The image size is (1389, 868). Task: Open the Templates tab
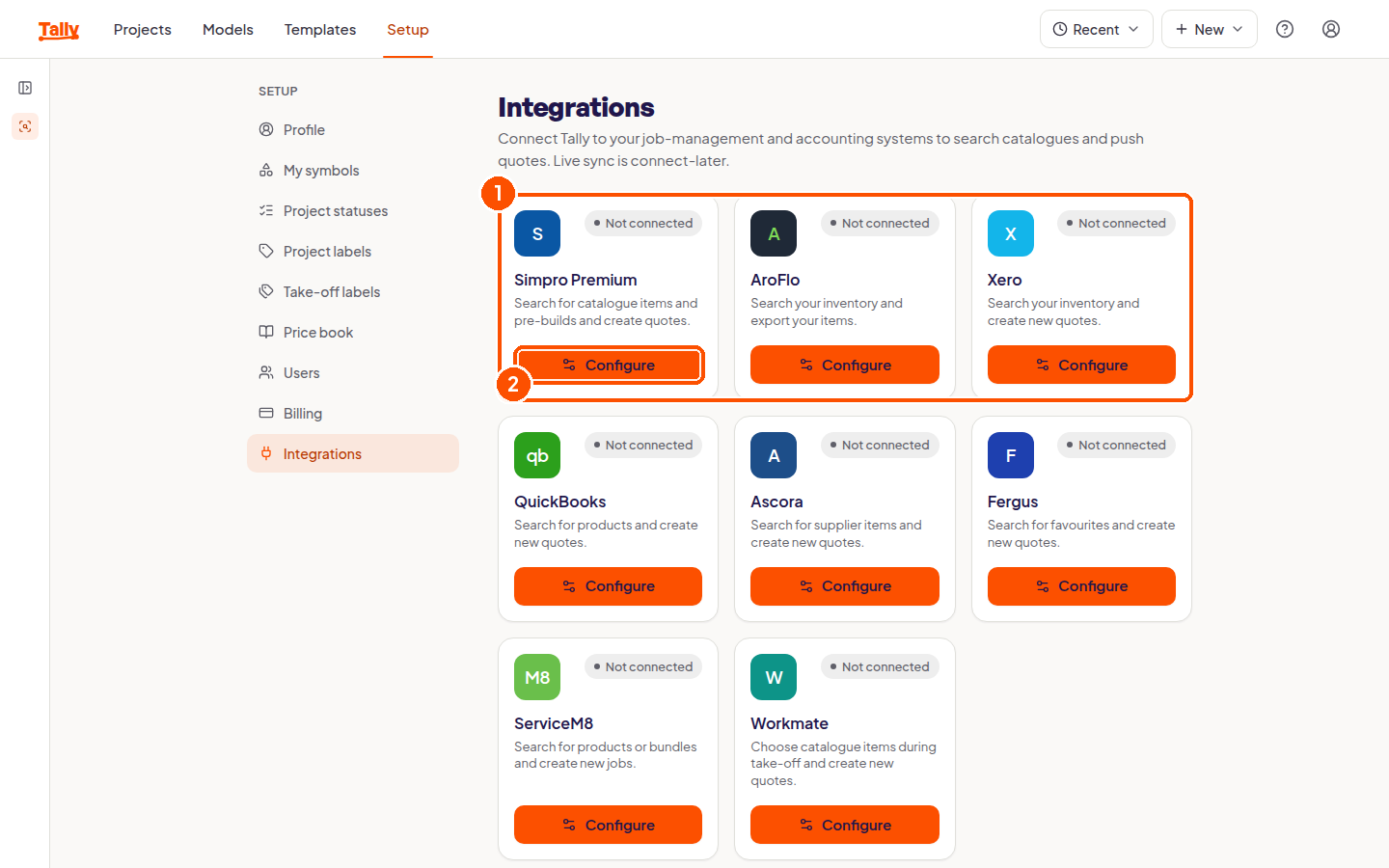[320, 30]
